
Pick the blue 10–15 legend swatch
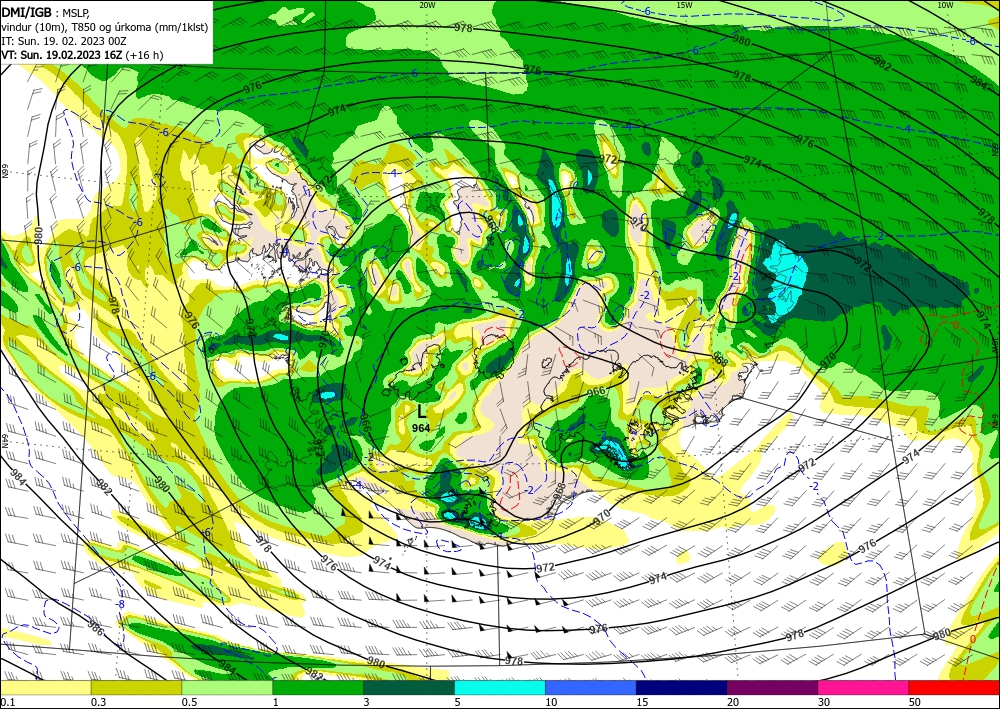pos(591,688)
